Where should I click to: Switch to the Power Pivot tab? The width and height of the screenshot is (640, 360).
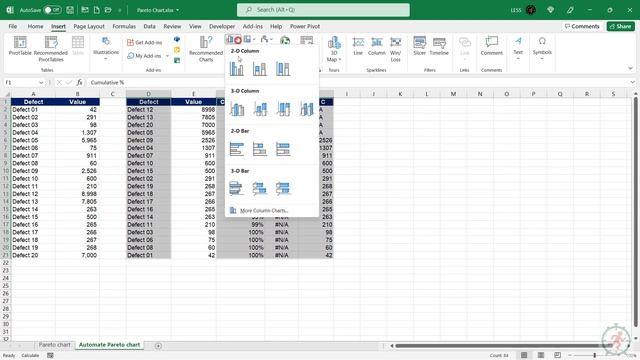click(305, 26)
